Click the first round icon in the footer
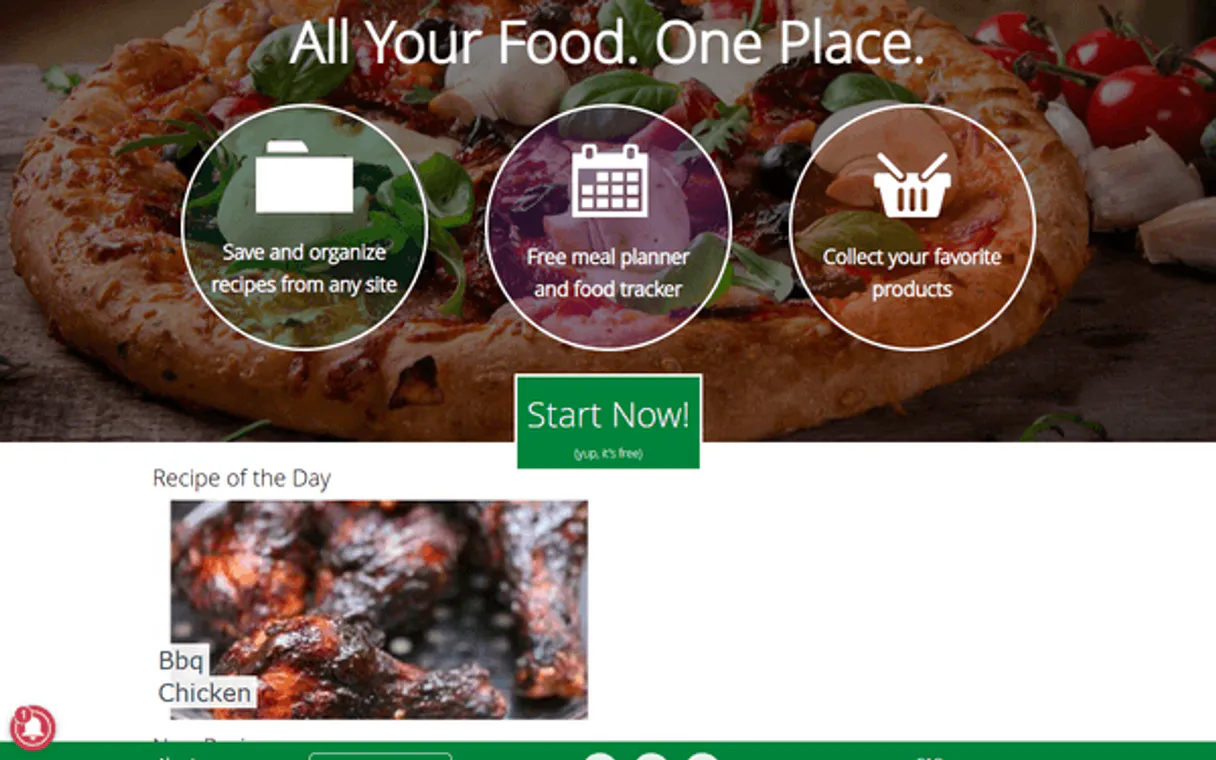Screen dimensions: 1216x760 point(600,757)
